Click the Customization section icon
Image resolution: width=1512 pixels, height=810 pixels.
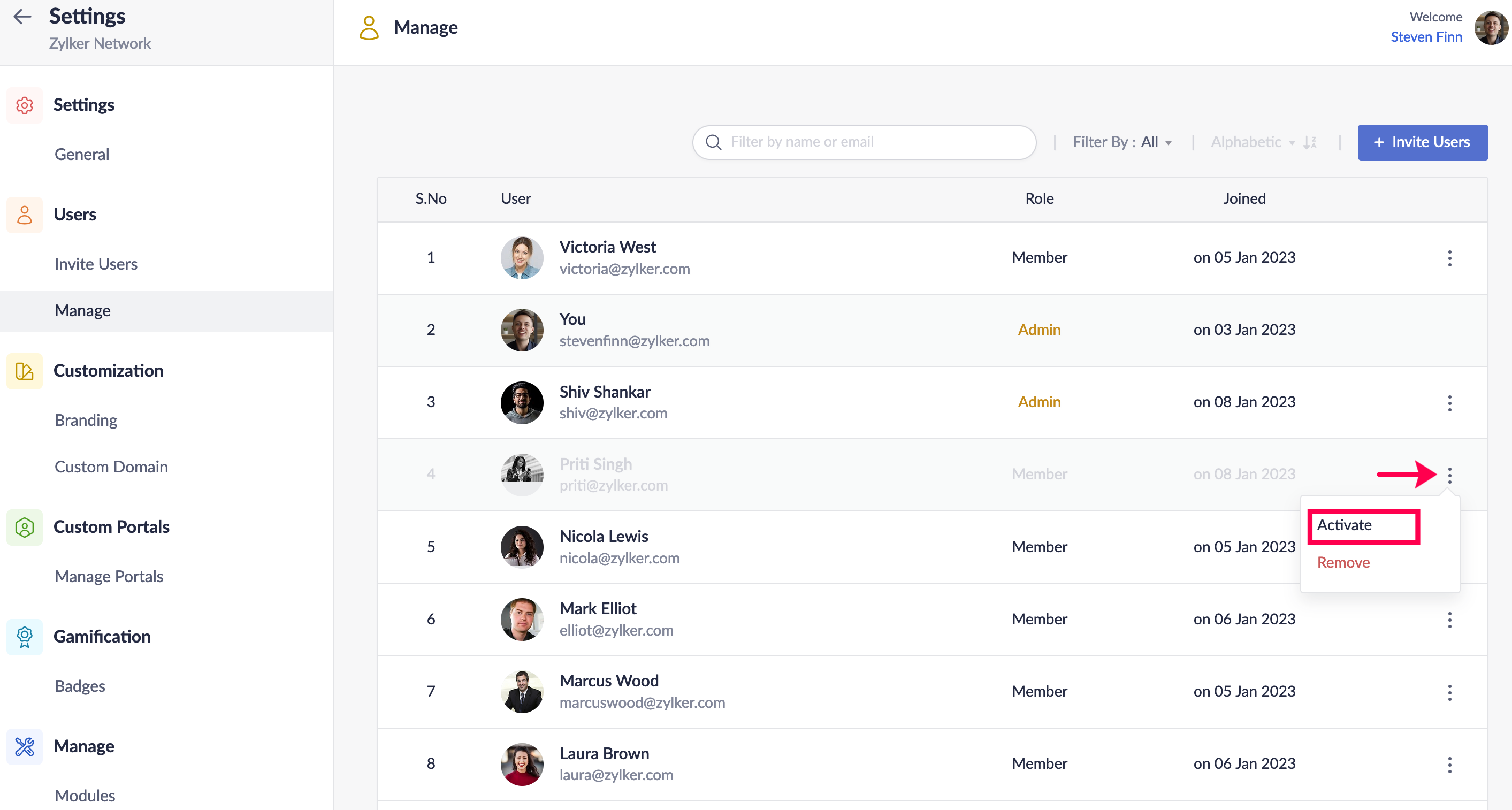25,371
